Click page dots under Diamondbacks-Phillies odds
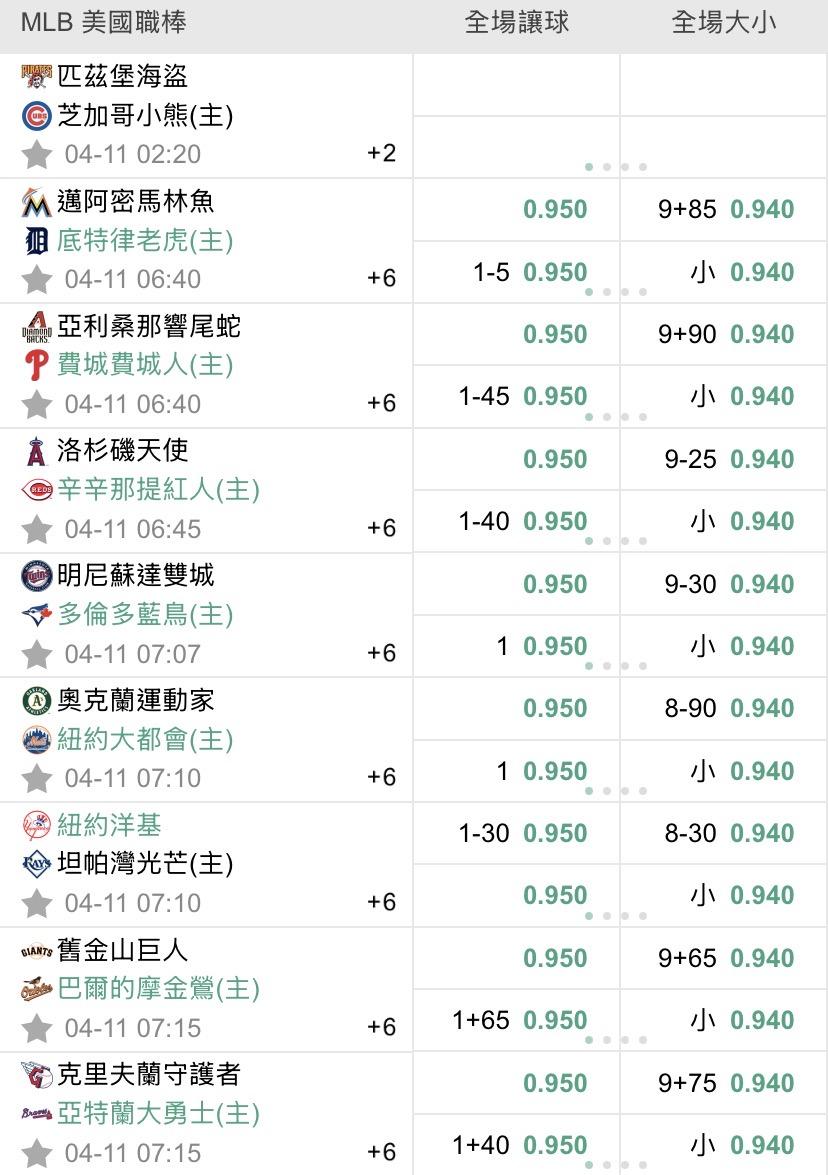The width and height of the screenshot is (828, 1175). [x=616, y=417]
